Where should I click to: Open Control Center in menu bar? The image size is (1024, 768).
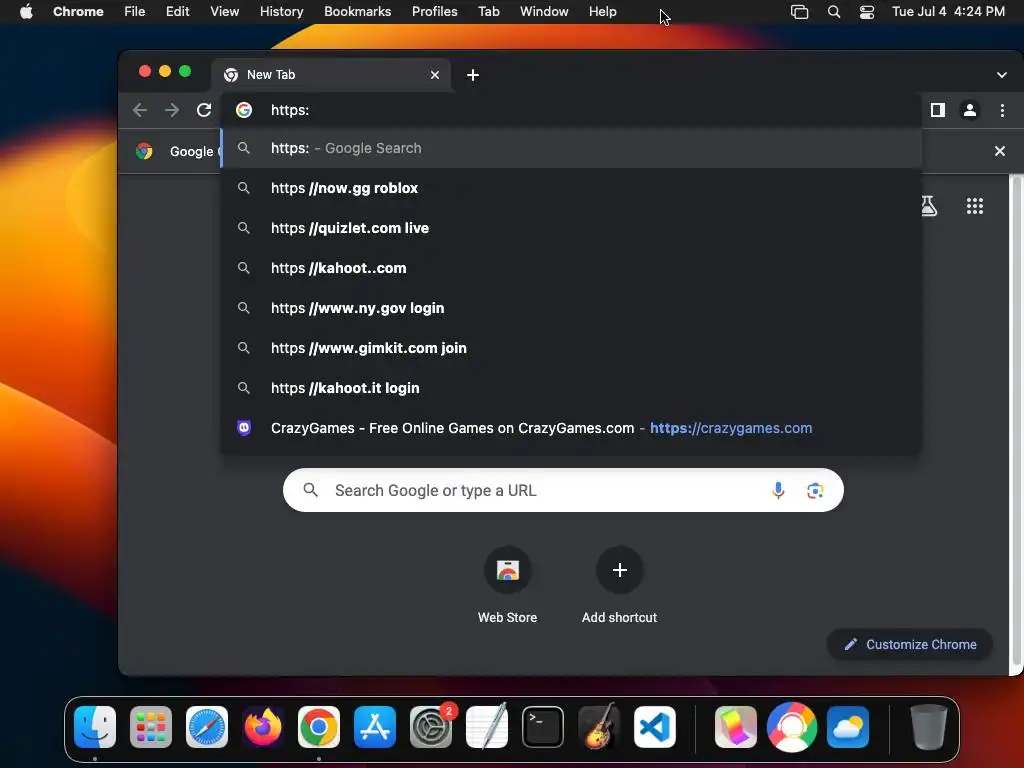coord(867,12)
